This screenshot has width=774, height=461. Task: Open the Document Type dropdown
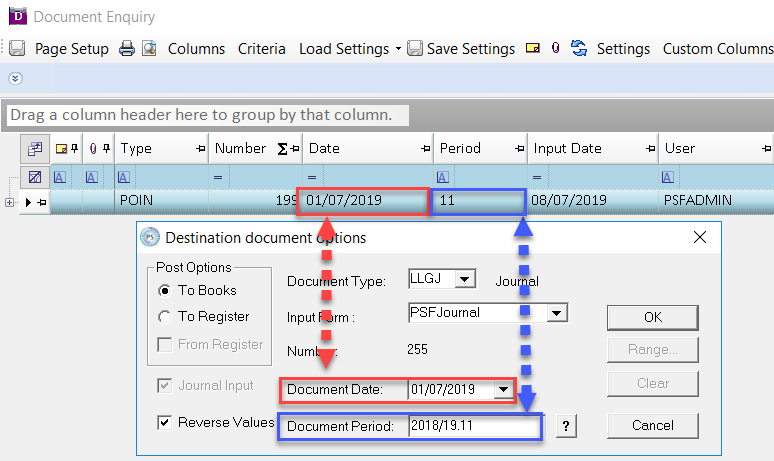(x=465, y=280)
